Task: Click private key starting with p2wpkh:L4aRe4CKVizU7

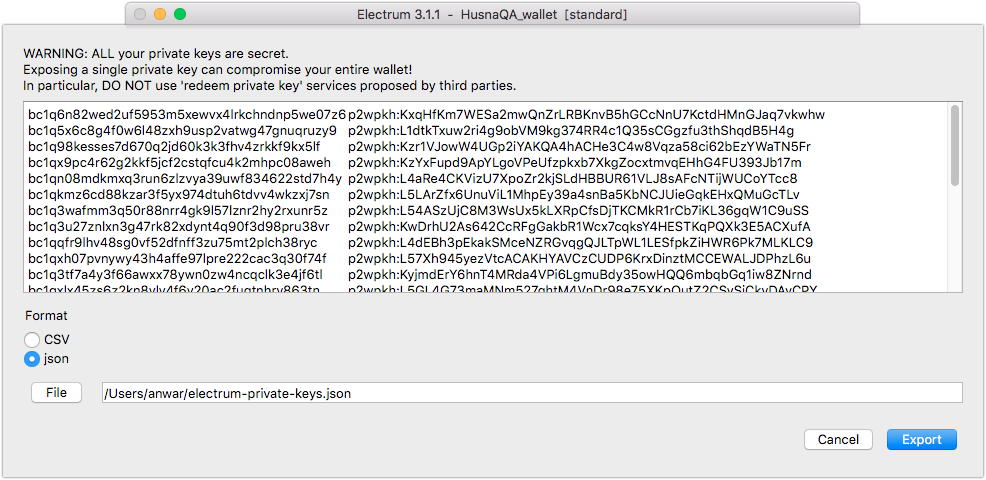Action: [x=572, y=179]
